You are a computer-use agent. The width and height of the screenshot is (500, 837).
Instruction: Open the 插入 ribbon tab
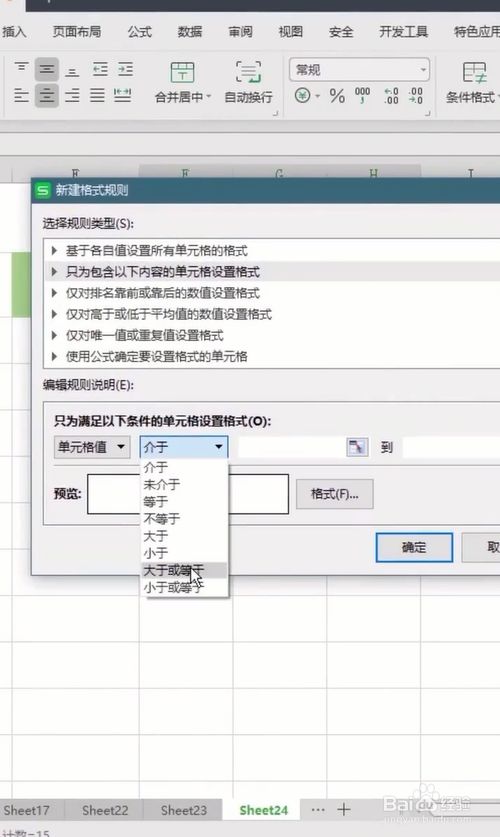pos(14,32)
